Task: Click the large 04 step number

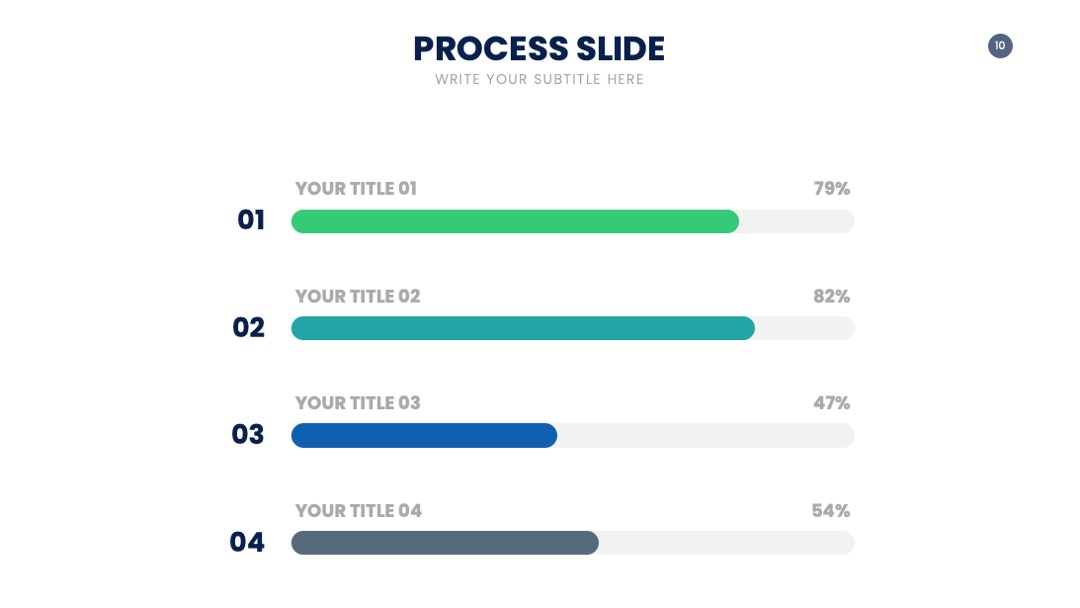Action: pos(247,543)
